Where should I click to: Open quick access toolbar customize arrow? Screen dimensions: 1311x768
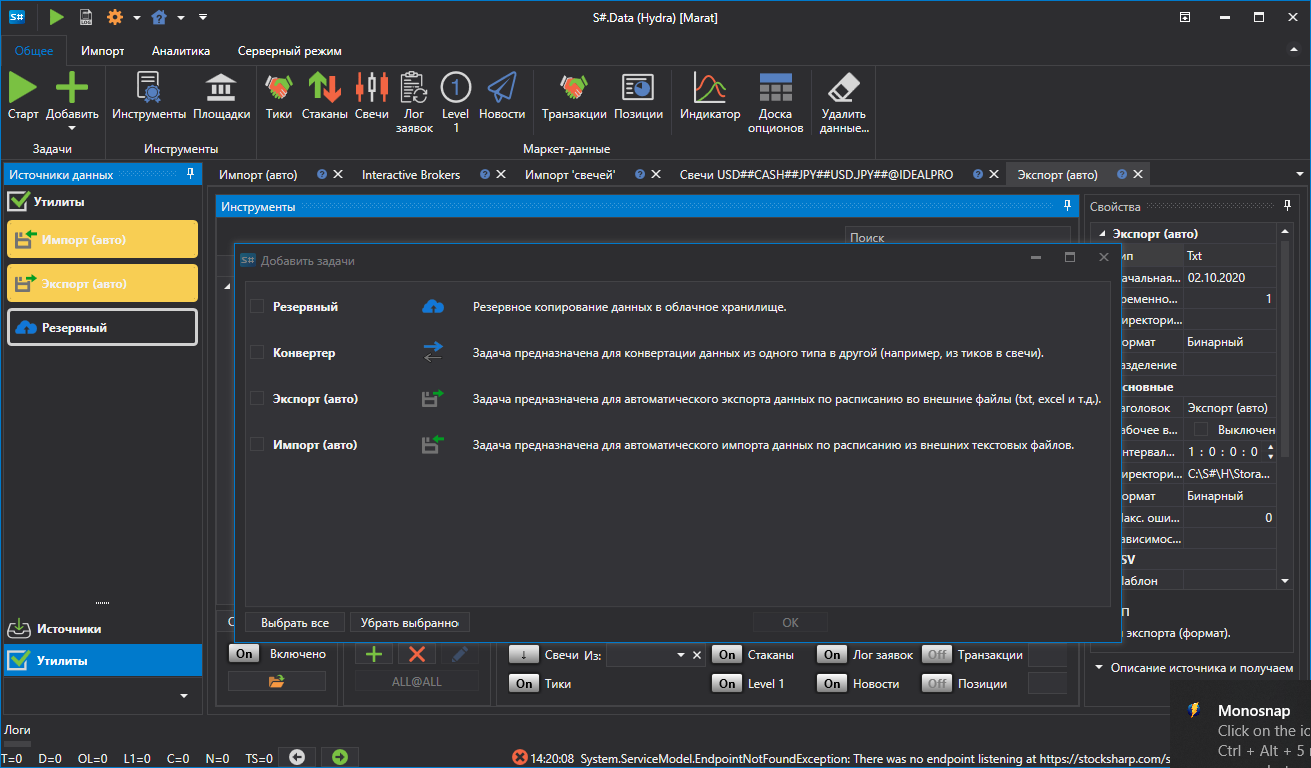(x=203, y=17)
